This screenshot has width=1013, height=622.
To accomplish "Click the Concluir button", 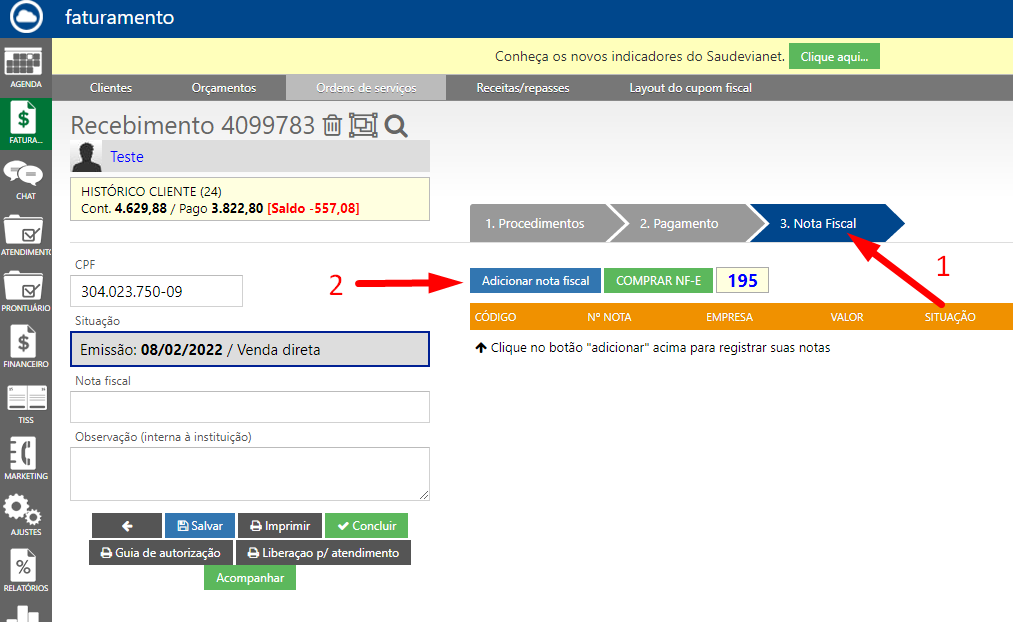I will [366, 526].
